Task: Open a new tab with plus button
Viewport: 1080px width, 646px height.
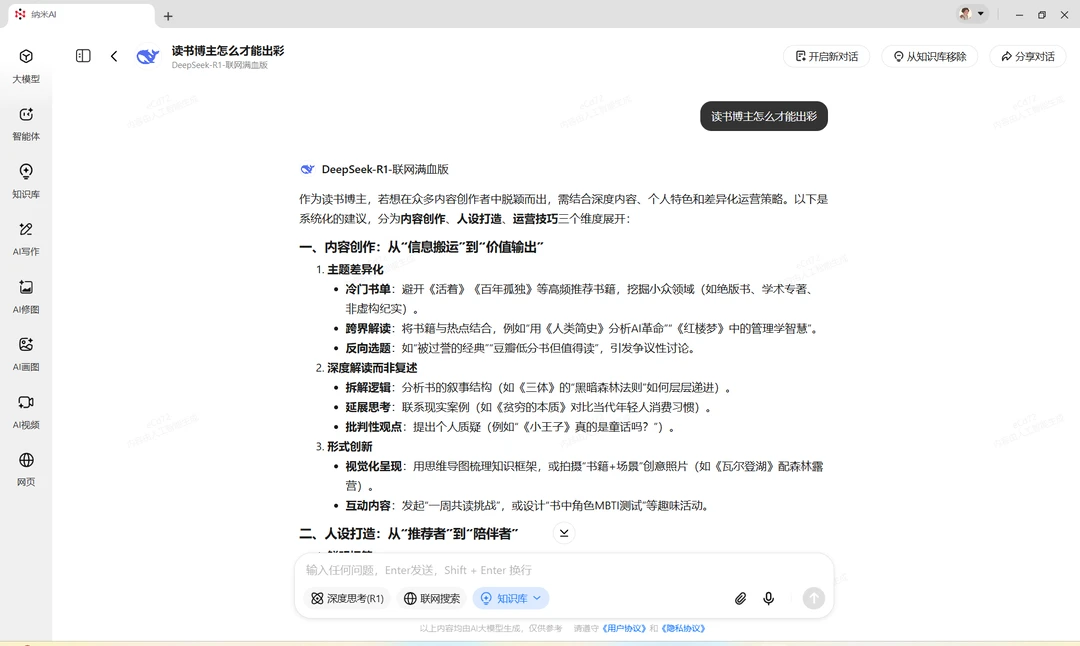Action: point(168,15)
